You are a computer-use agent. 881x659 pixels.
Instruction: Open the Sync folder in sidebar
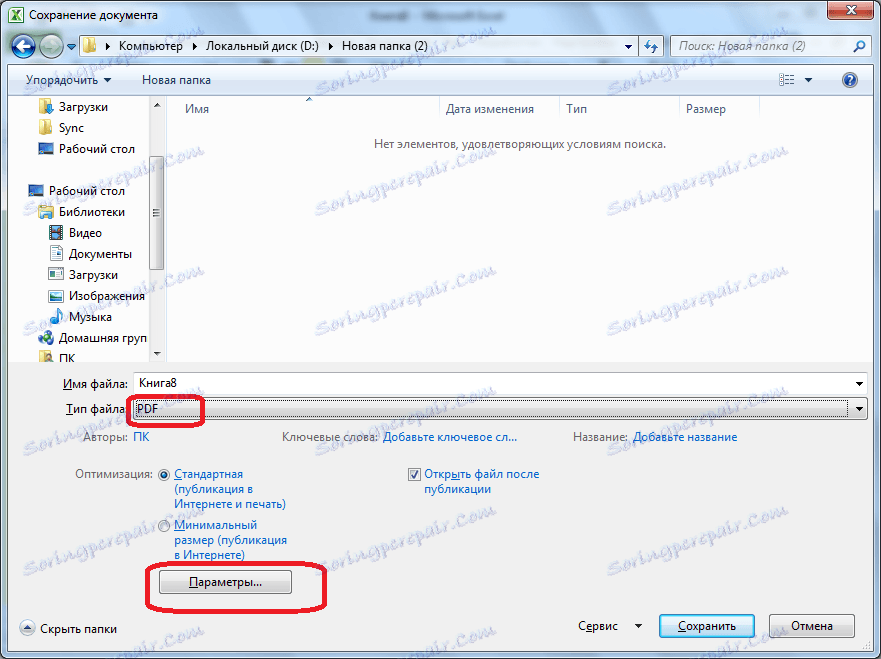tap(61, 128)
